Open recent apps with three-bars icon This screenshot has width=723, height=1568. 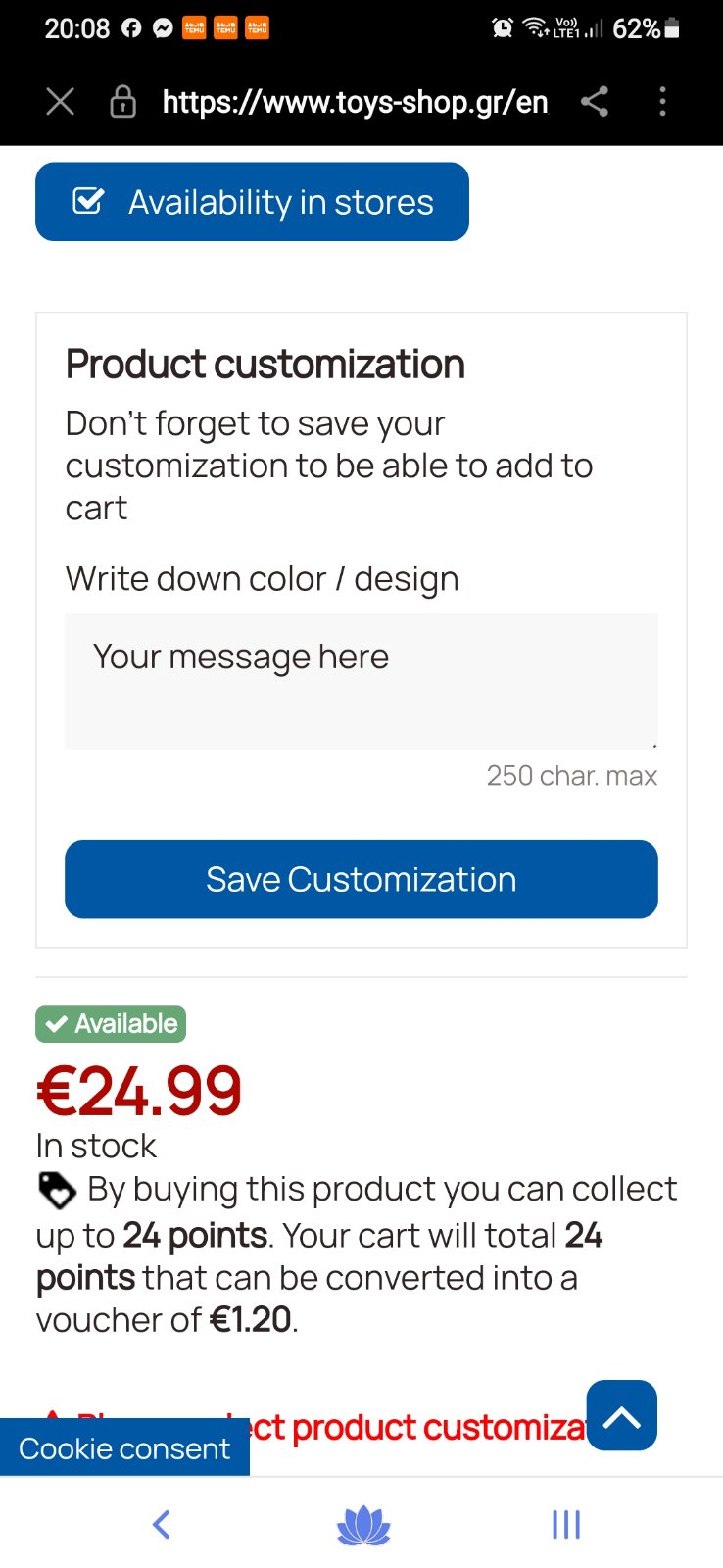(x=566, y=1524)
